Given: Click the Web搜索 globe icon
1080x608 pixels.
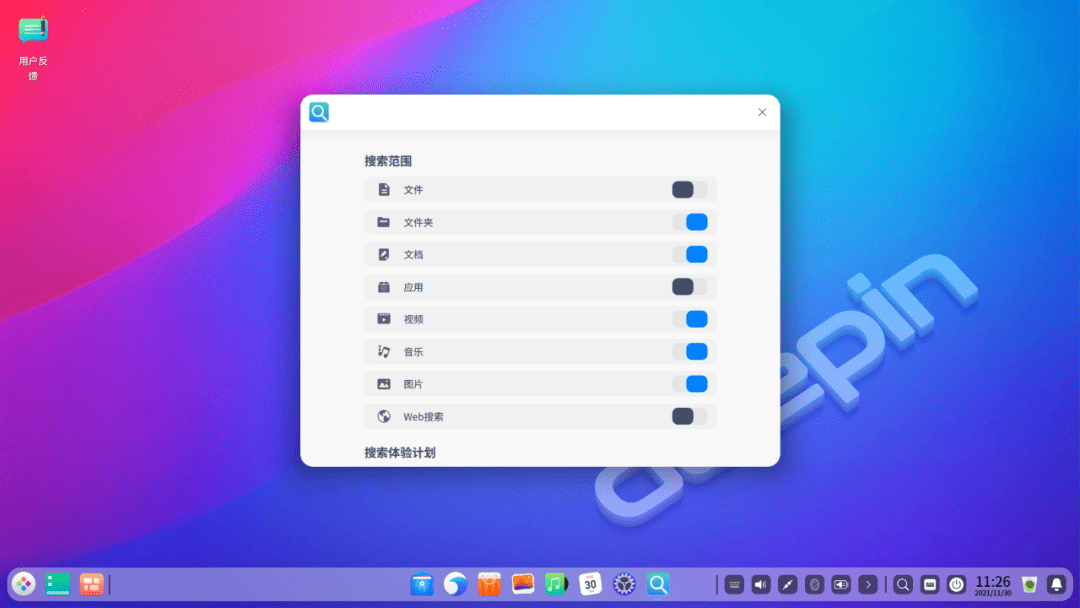Looking at the screenshot, I should click(x=384, y=416).
